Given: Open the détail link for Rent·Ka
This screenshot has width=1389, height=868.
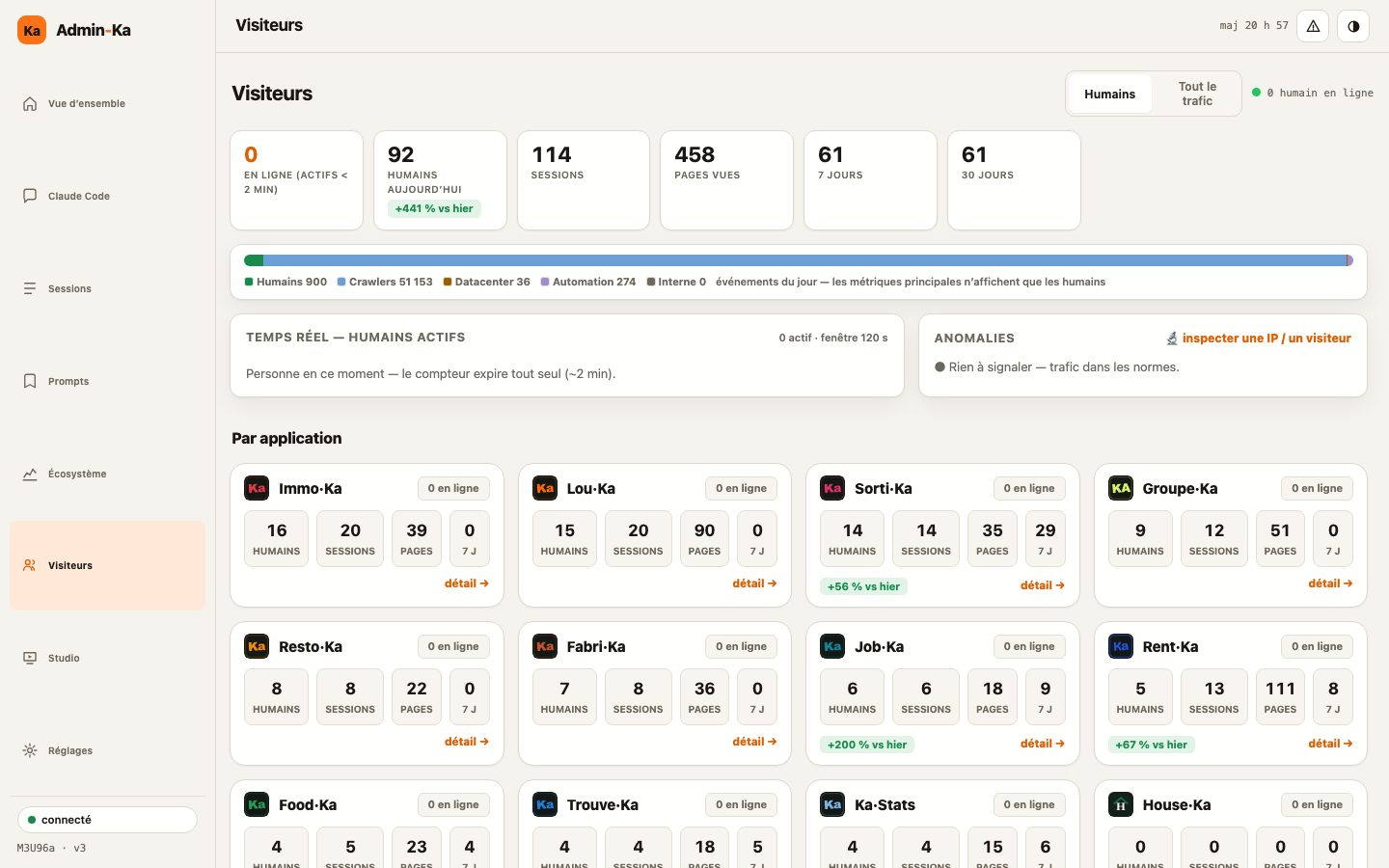Looking at the screenshot, I should (x=1330, y=744).
